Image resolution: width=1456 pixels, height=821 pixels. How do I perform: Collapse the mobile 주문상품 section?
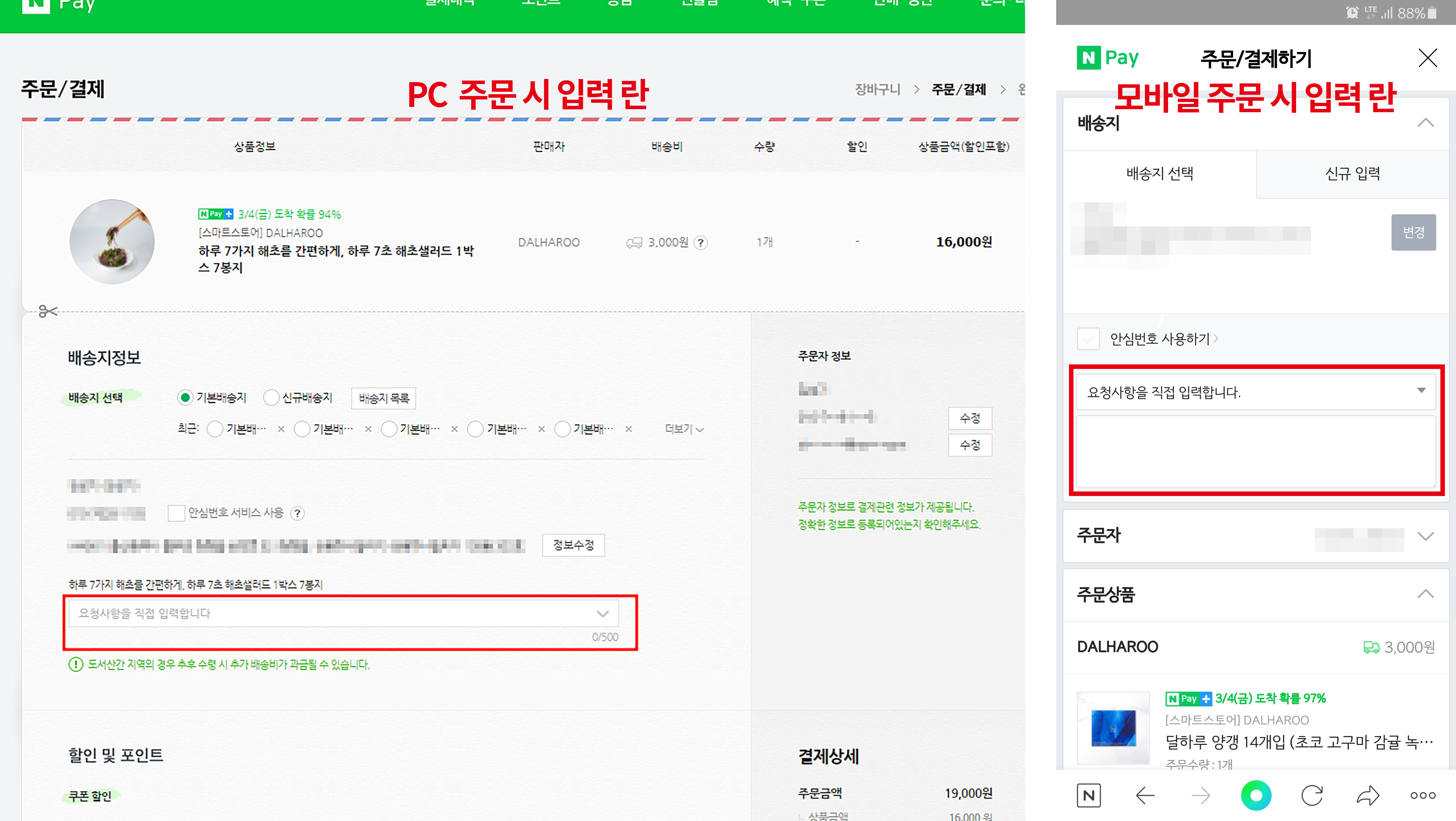1425,594
